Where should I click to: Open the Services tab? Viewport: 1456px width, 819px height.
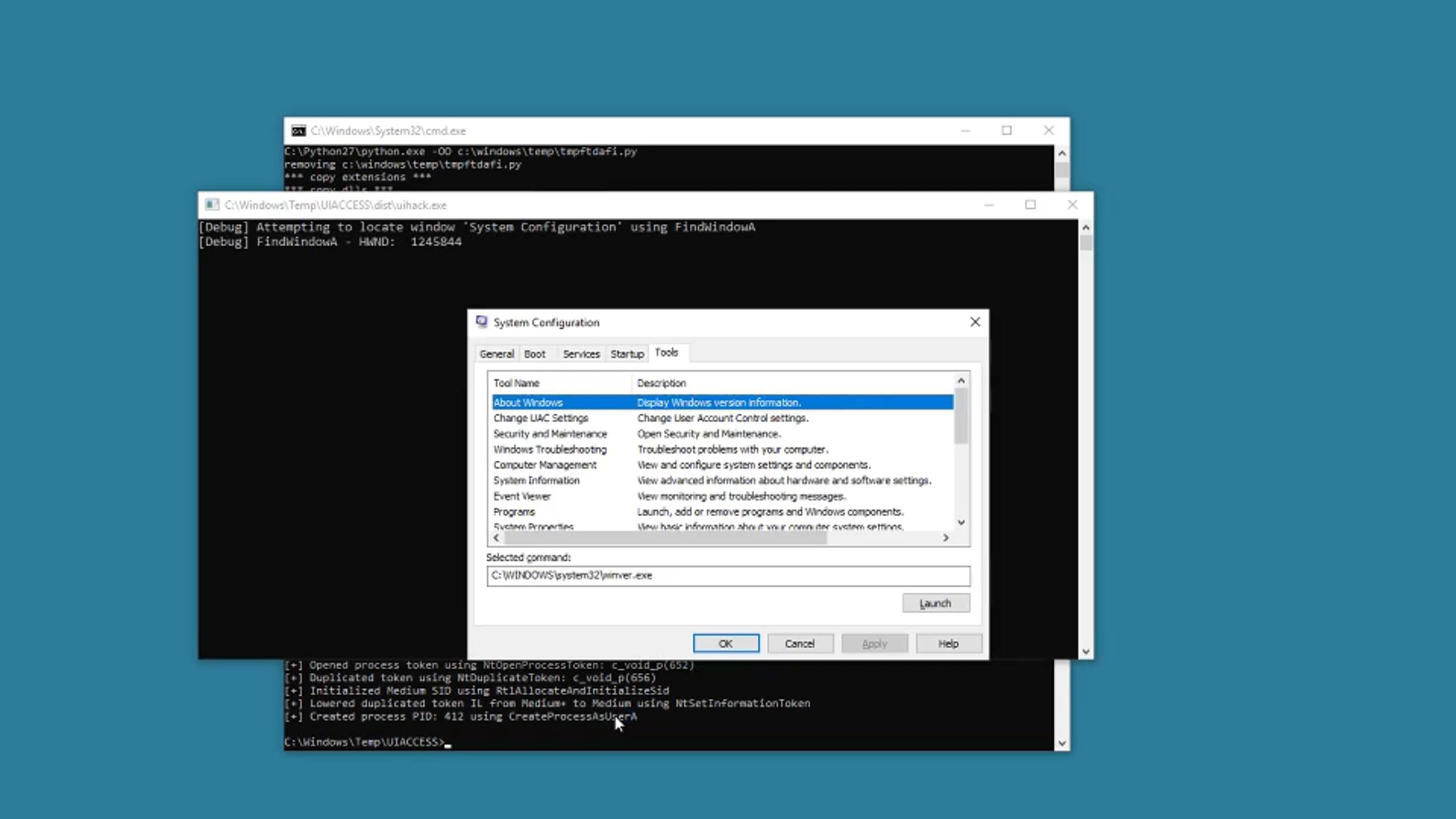tap(581, 354)
